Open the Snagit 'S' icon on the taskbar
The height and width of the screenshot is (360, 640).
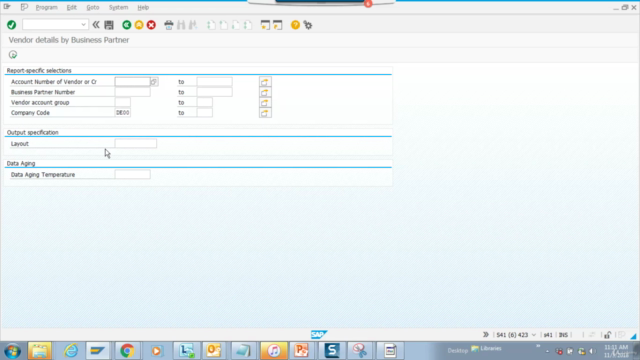click(x=332, y=351)
